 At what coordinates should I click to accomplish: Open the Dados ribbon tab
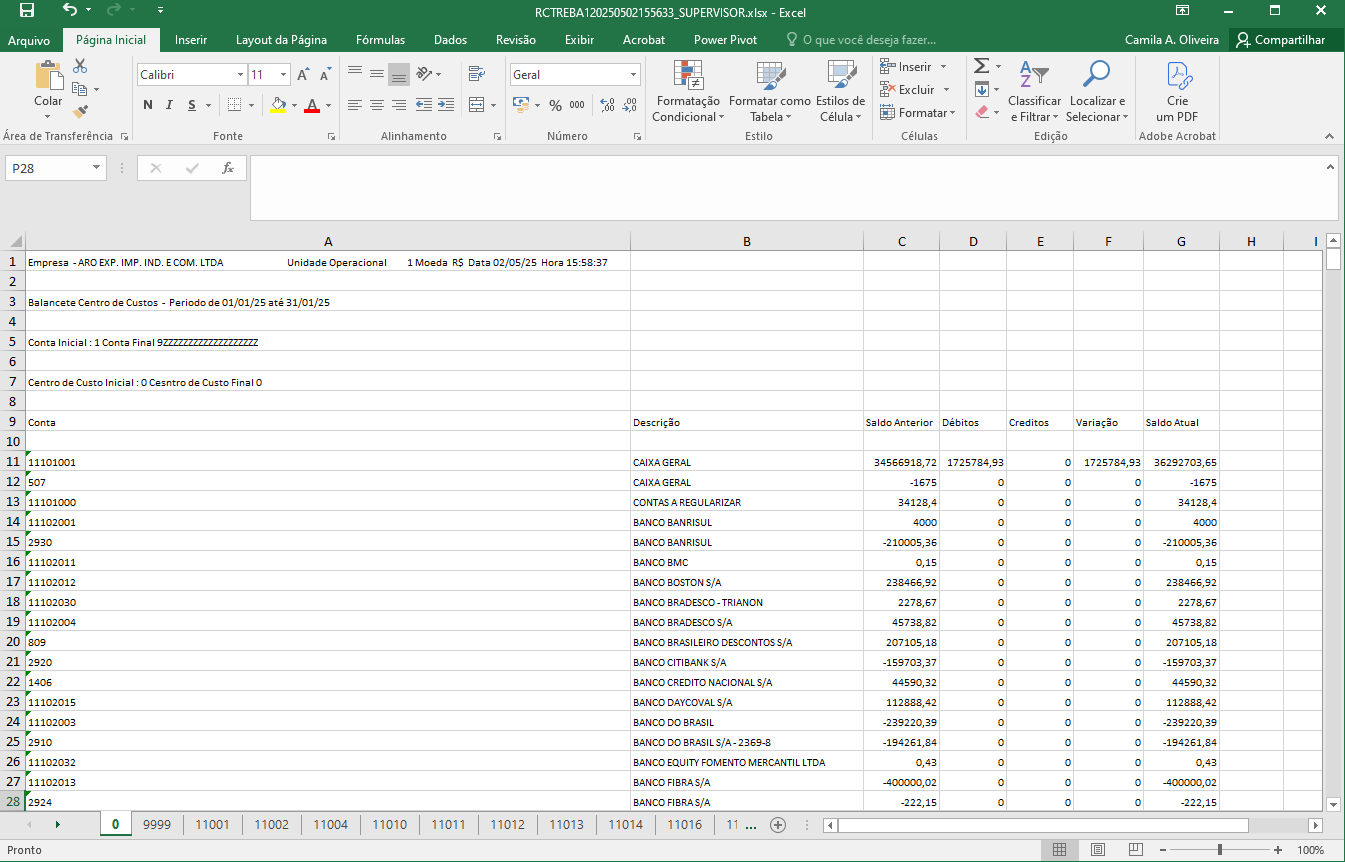click(450, 40)
